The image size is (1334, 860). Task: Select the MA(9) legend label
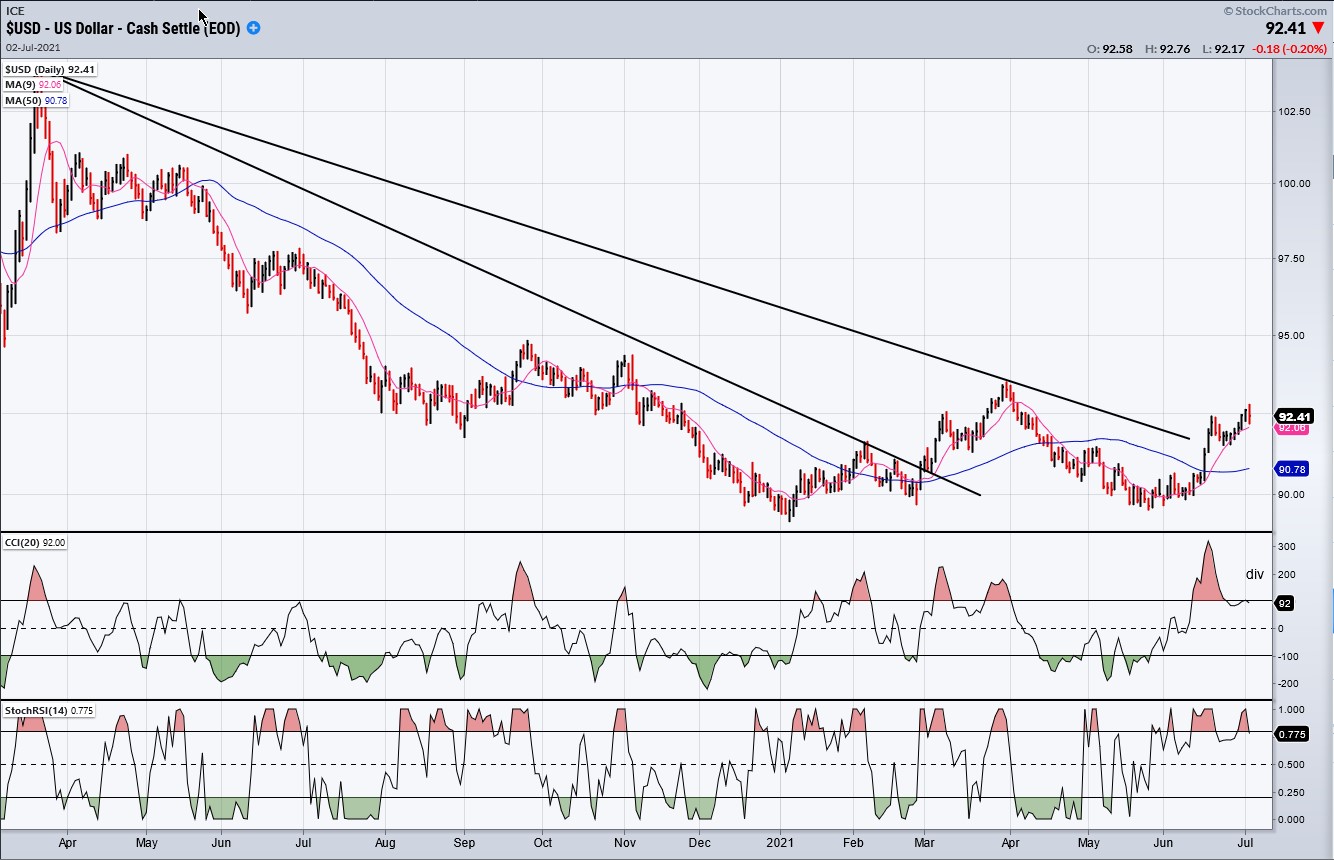(20, 85)
